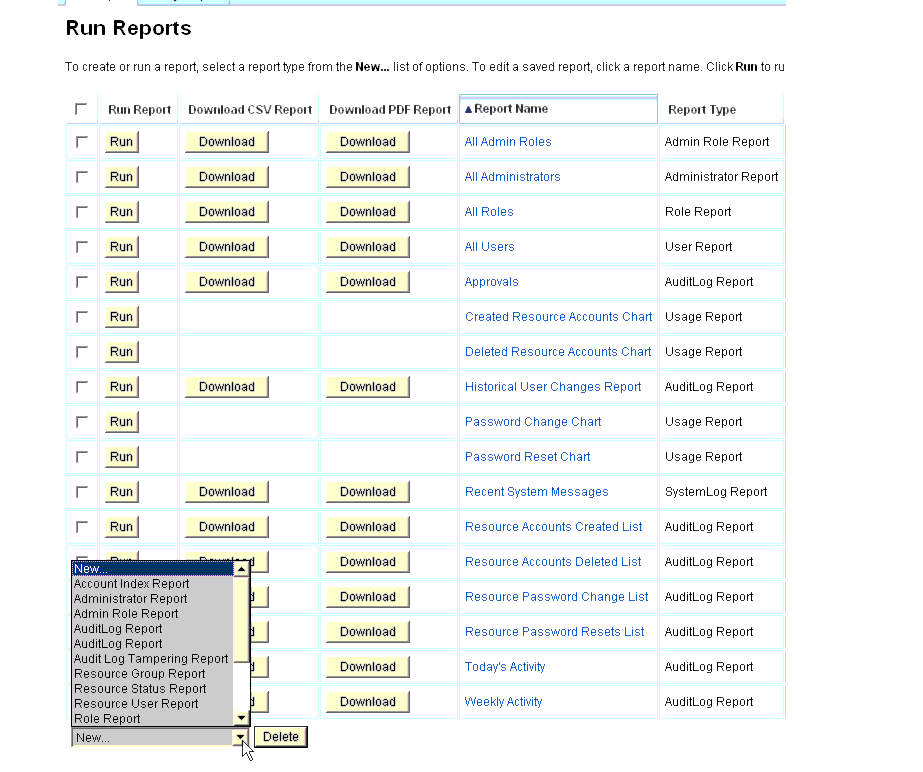Screen dimensions: 923x772
Task: Click the scroll-down arrow in the New... list
Action: click(241, 718)
